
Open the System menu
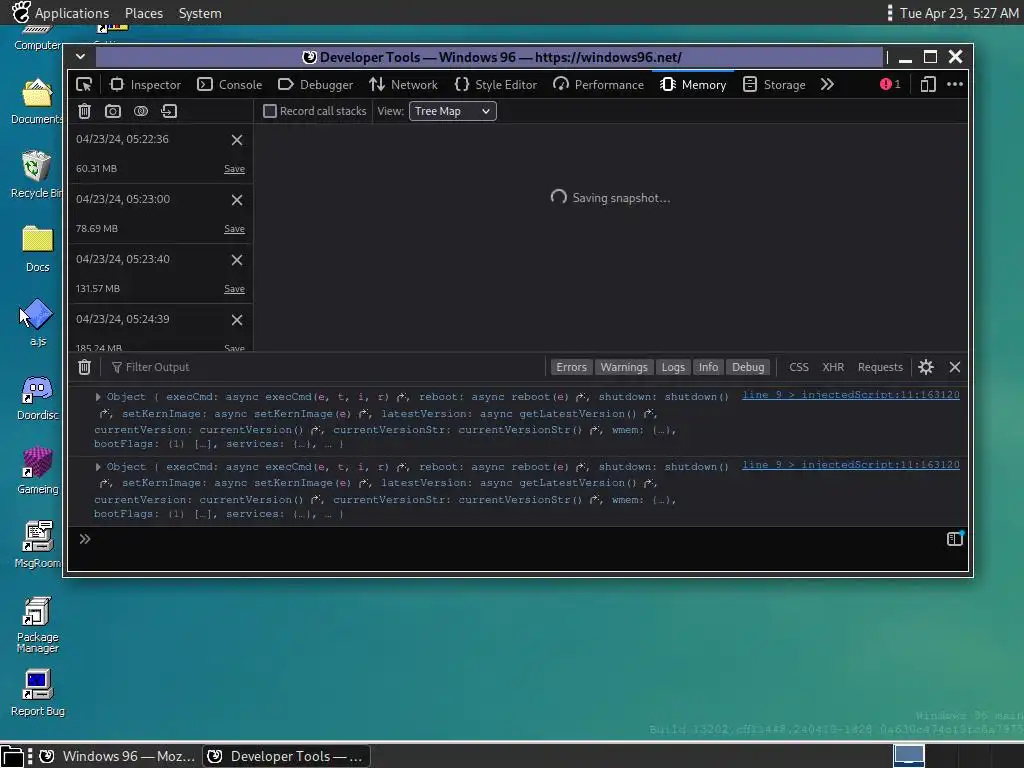click(x=200, y=13)
